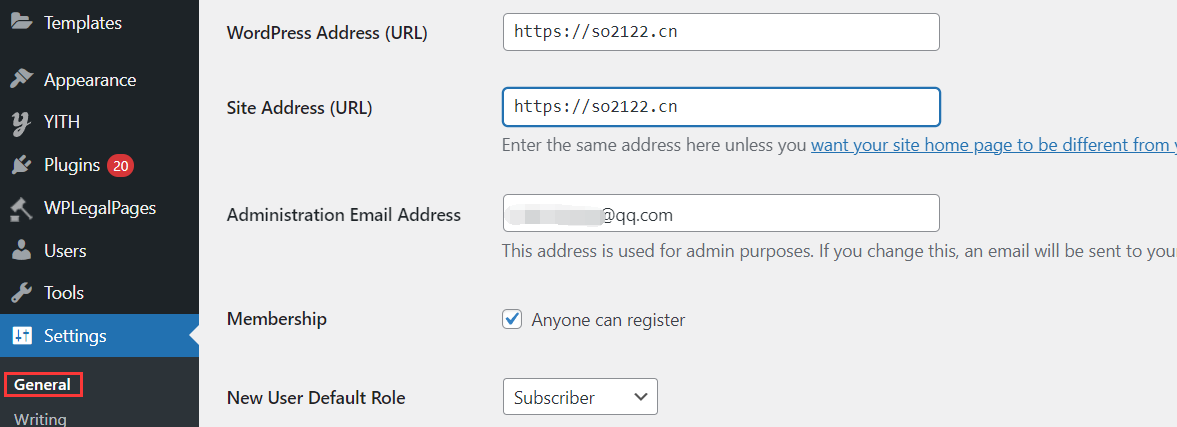Viewport: 1177px width, 427px height.
Task: Click the Plugins plug icon
Action: pyautogui.click(x=21, y=165)
